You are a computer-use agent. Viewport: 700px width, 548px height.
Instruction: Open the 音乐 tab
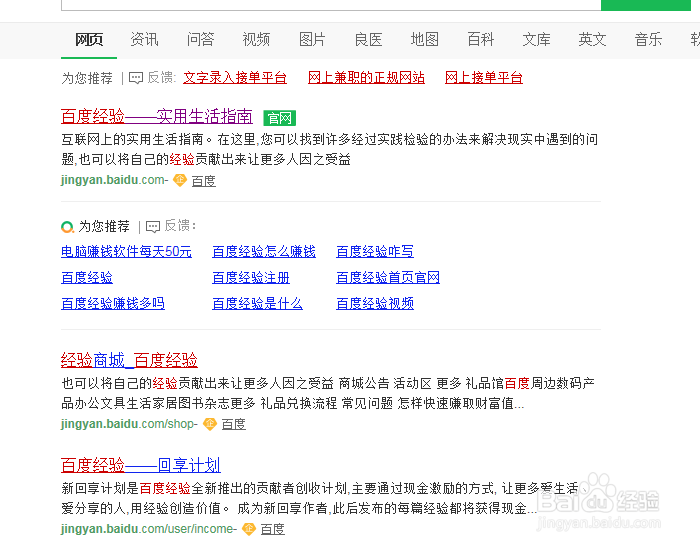(x=649, y=40)
